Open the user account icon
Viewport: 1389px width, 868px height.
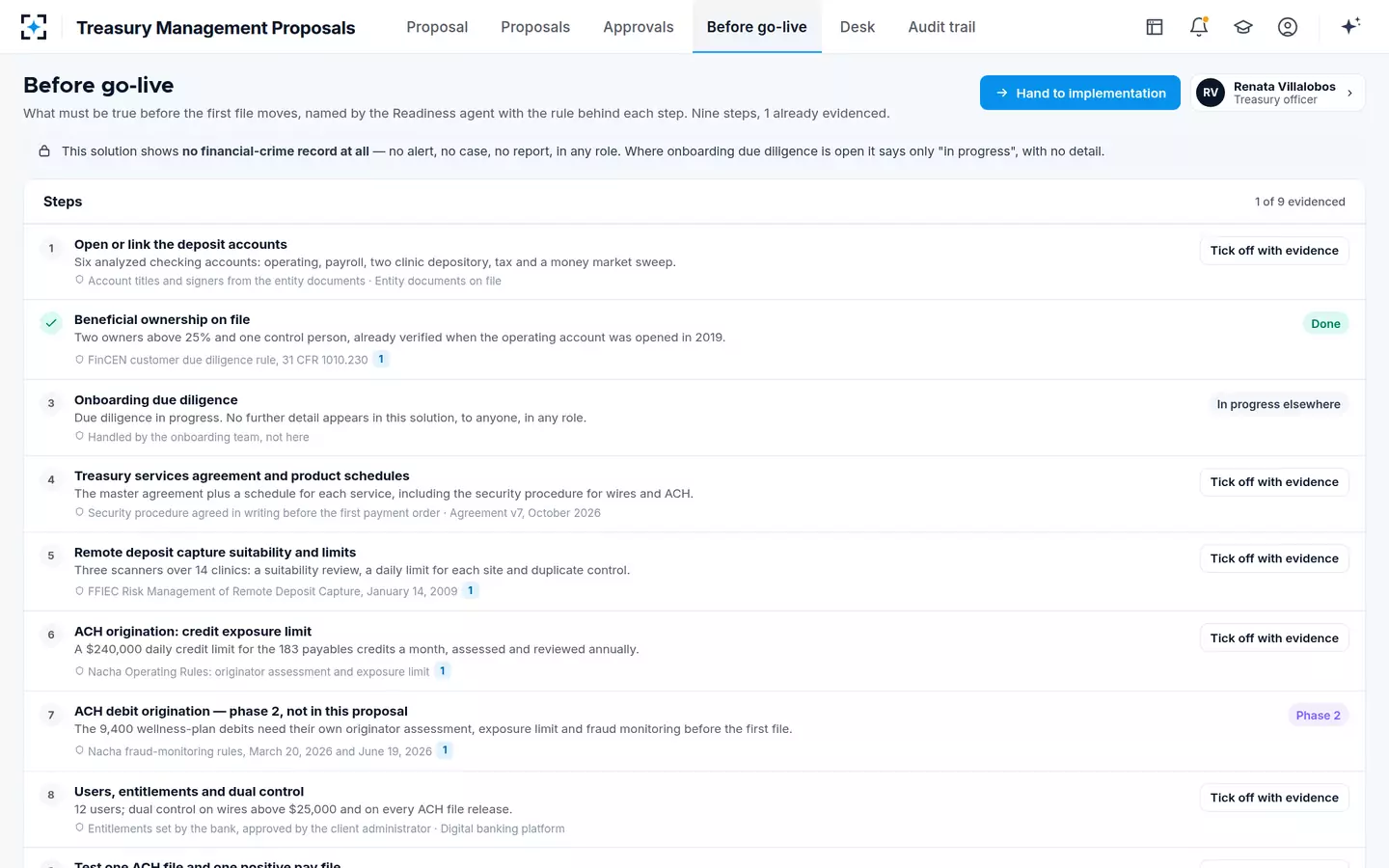point(1288,27)
